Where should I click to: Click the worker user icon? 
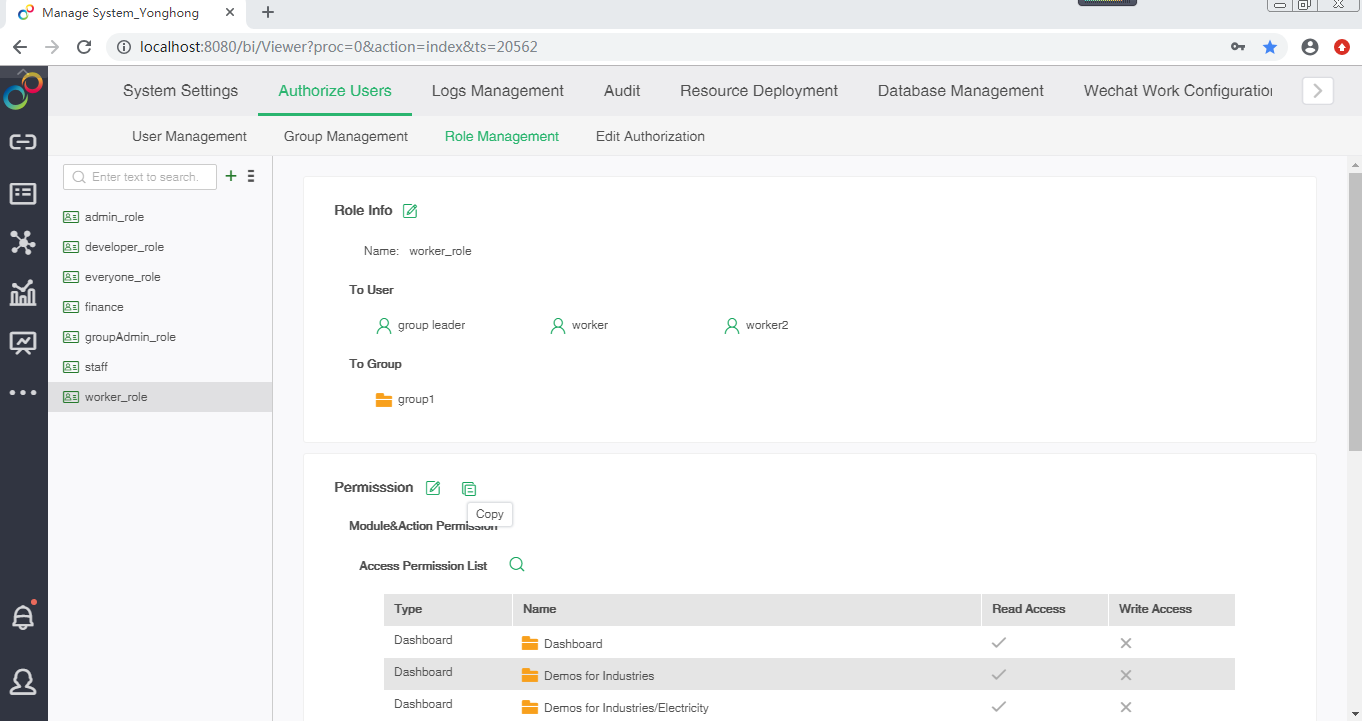tap(558, 325)
